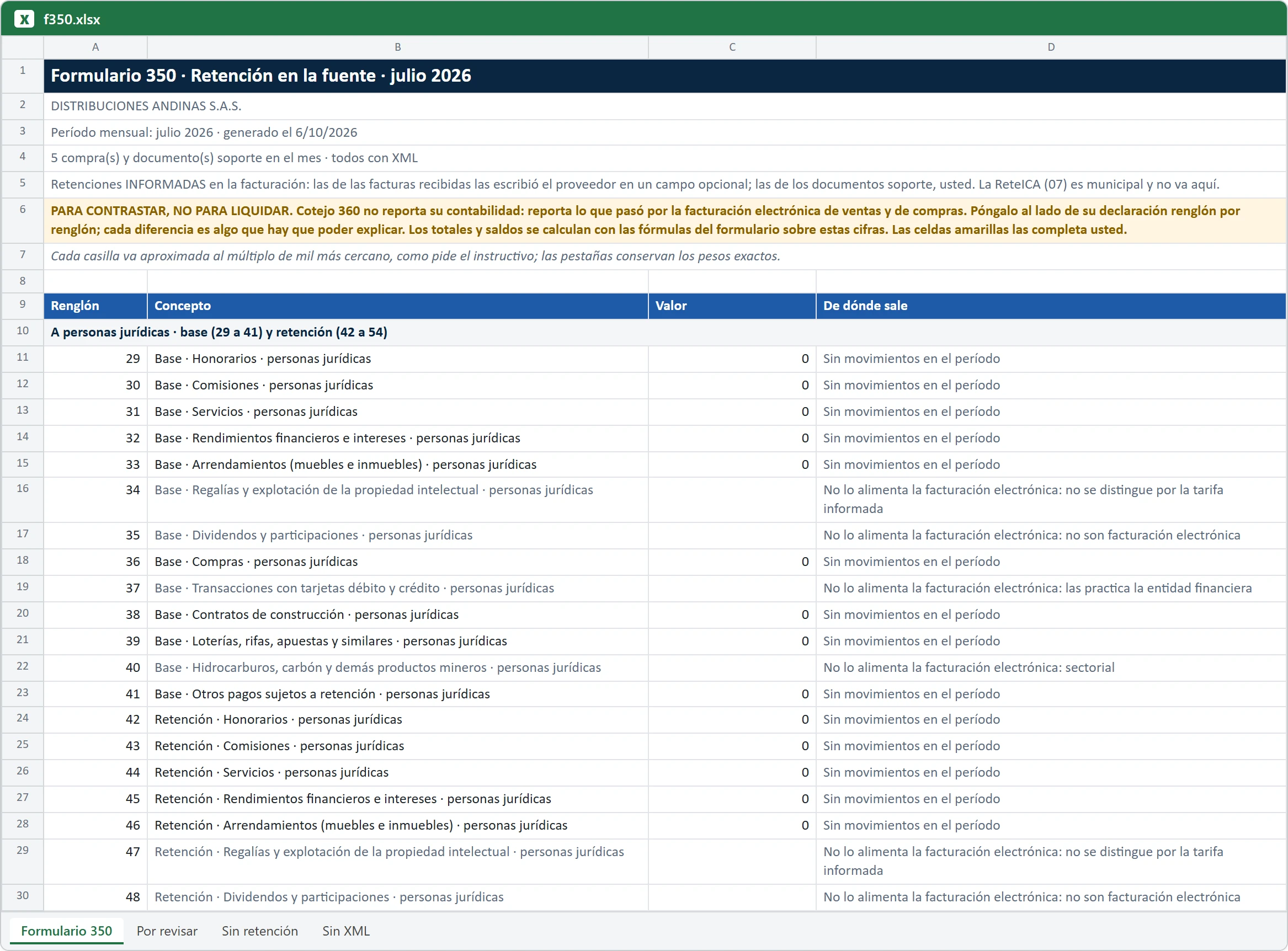Image resolution: width=1288 pixels, height=951 pixels.
Task: Click the Excel file icon beside f350.xlsx
Action: pos(24,19)
